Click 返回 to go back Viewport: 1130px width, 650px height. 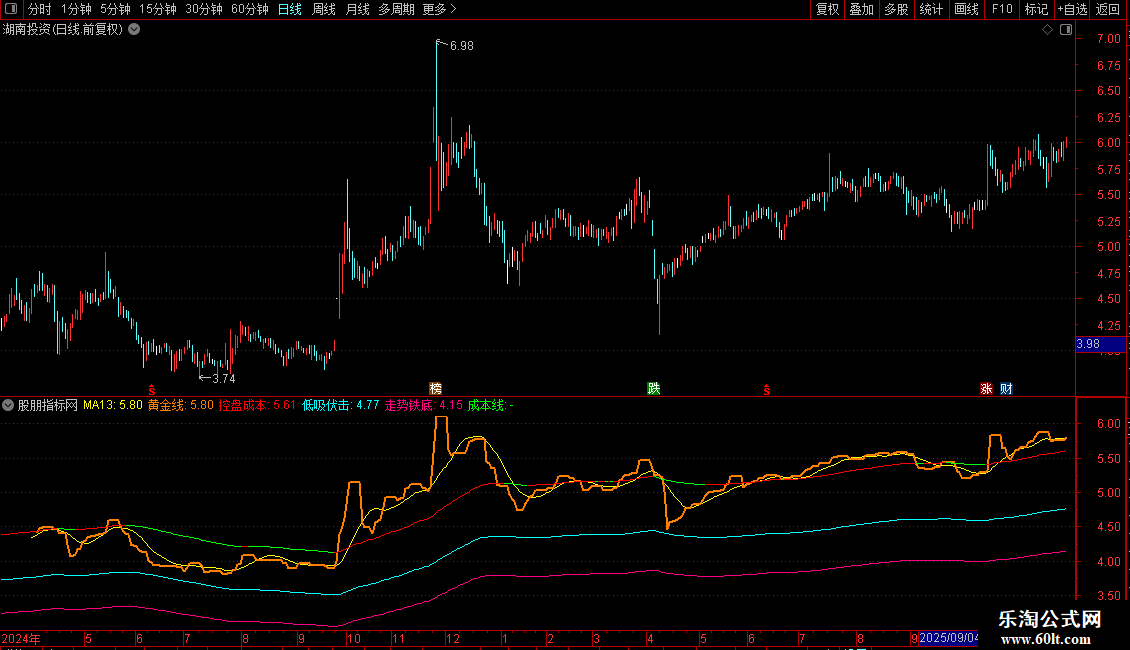1108,9
